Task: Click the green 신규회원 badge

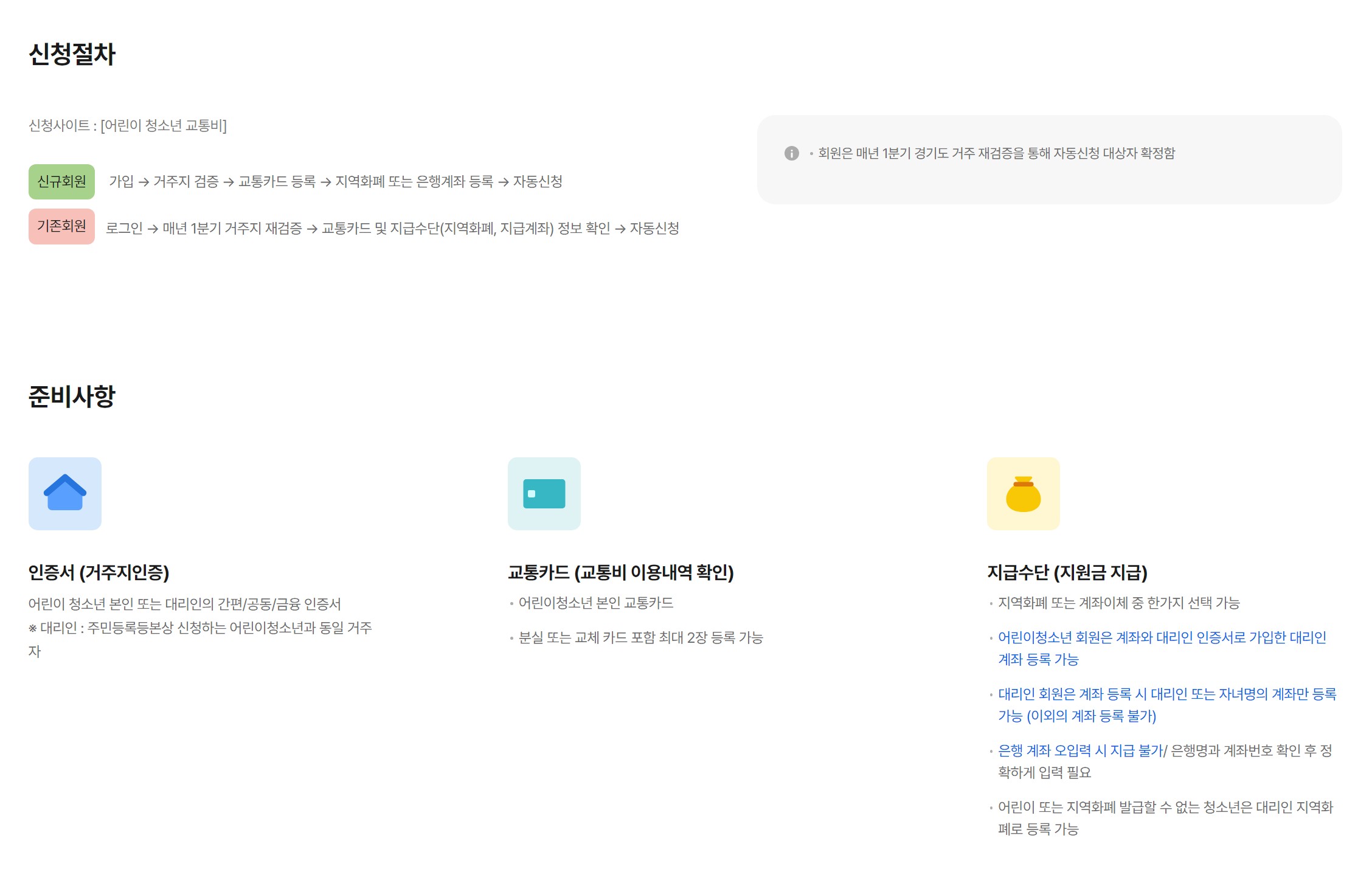Action: point(61,182)
